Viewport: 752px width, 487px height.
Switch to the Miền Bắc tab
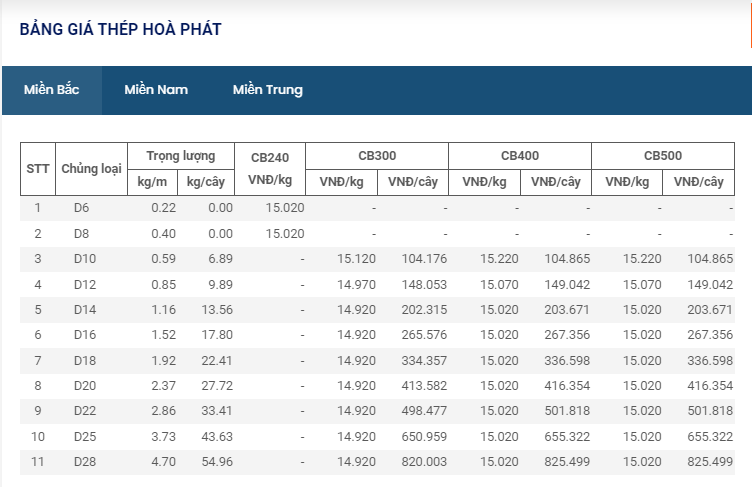coord(52,90)
